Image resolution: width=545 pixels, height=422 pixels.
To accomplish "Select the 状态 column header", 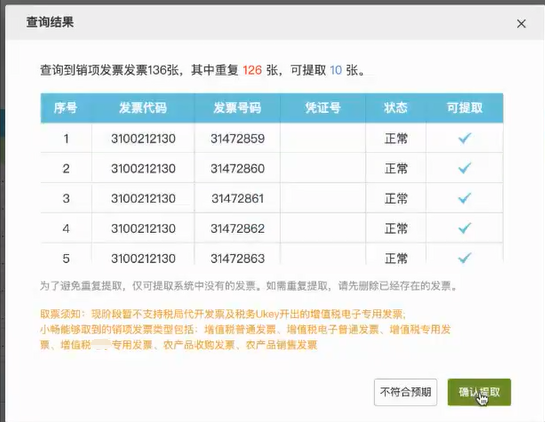I will pyautogui.click(x=396, y=108).
